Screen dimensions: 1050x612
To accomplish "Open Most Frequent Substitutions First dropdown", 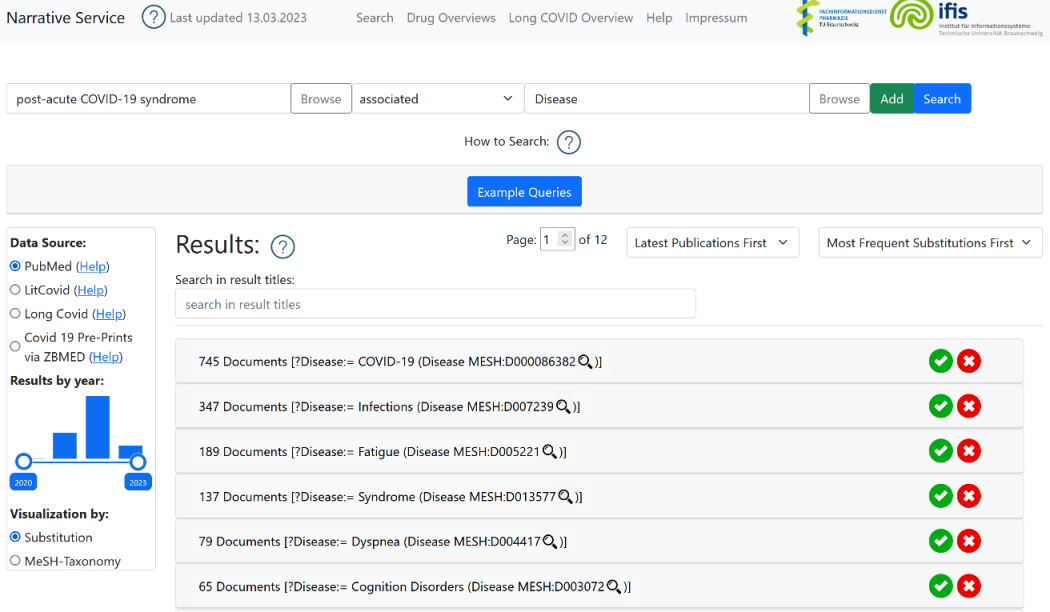I will (929, 243).
